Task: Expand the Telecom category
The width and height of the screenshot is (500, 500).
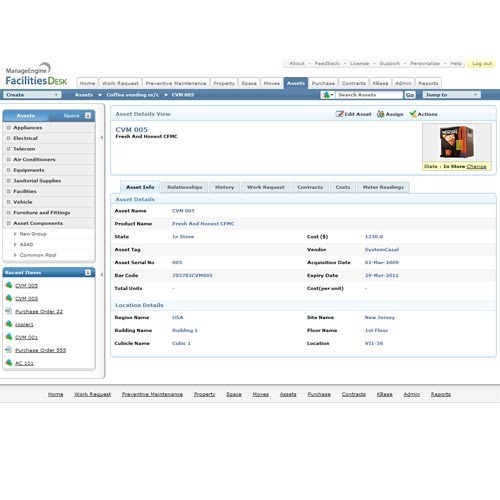Action: coord(9,149)
